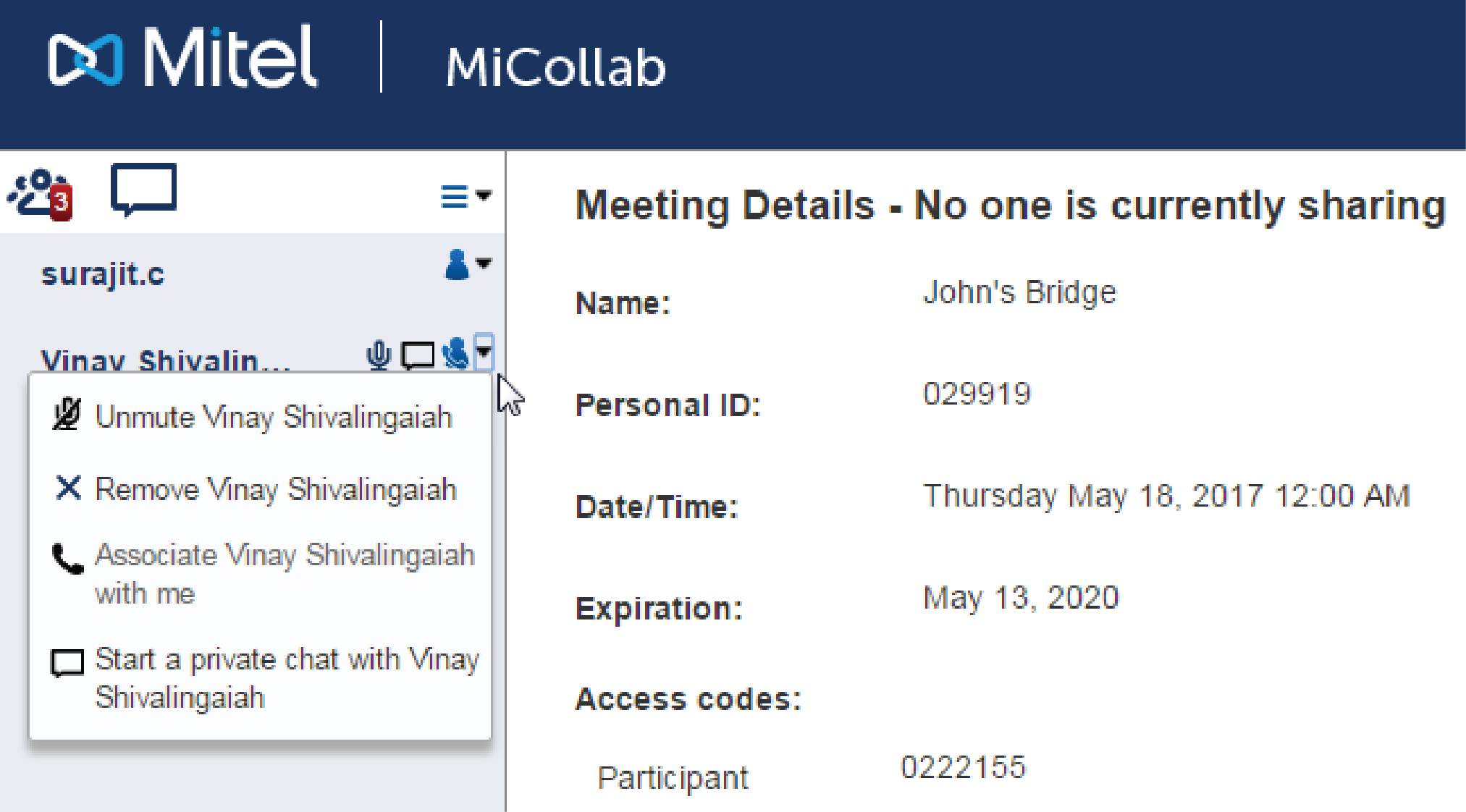
Task: Collapse the dropdown arrow for Vinay Shivalin
Action: click(484, 352)
